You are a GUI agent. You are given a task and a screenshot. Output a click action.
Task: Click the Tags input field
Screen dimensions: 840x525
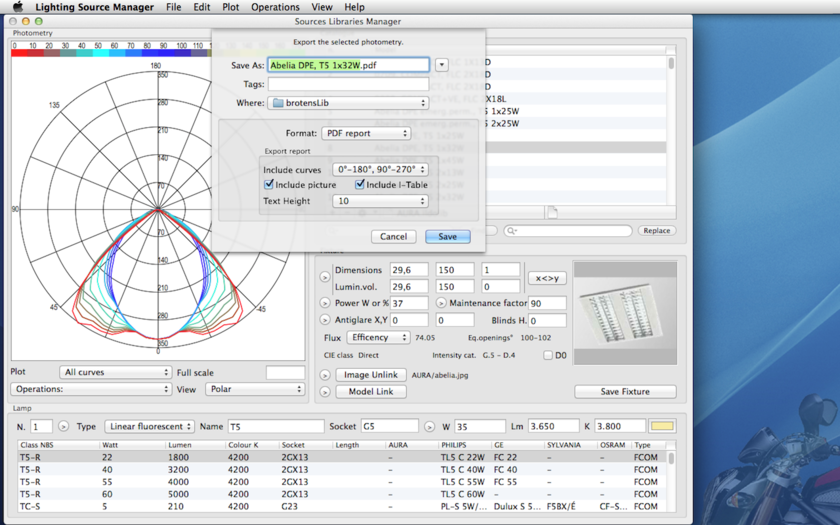click(348, 85)
